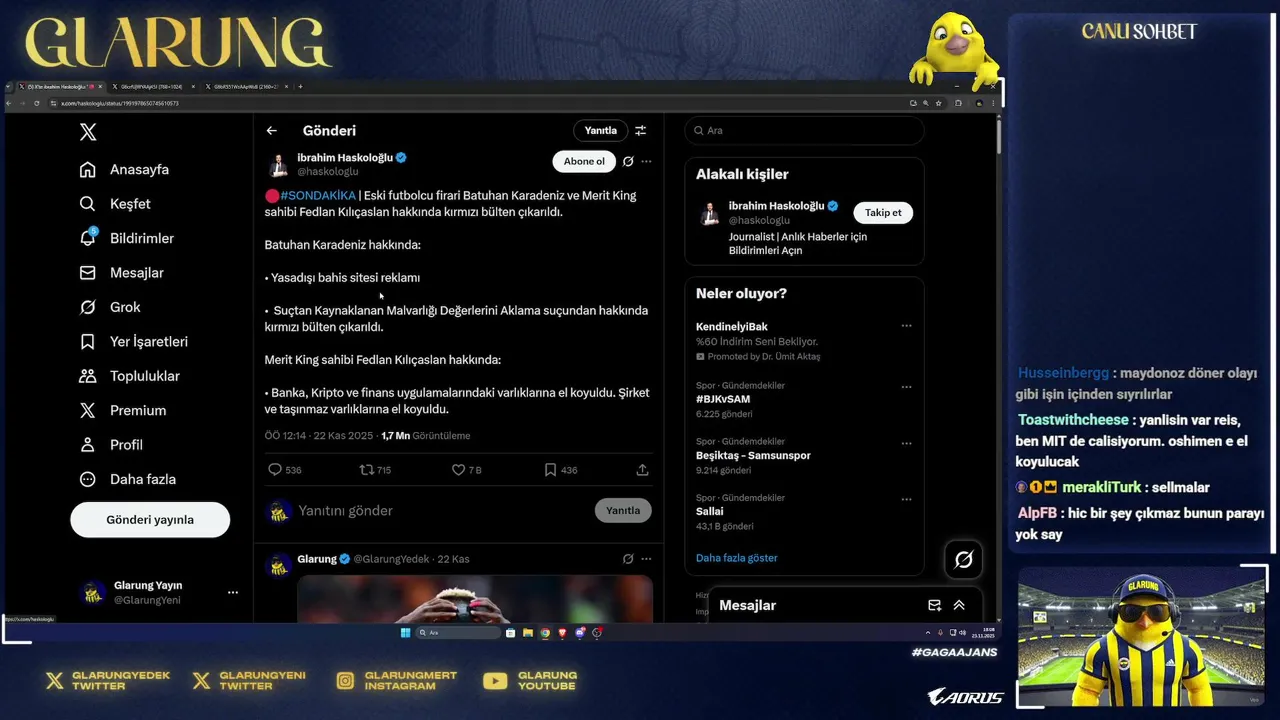The image size is (1280, 720).
Task: Open more options on Haskoloğlu post
Action: coord(646,161)
